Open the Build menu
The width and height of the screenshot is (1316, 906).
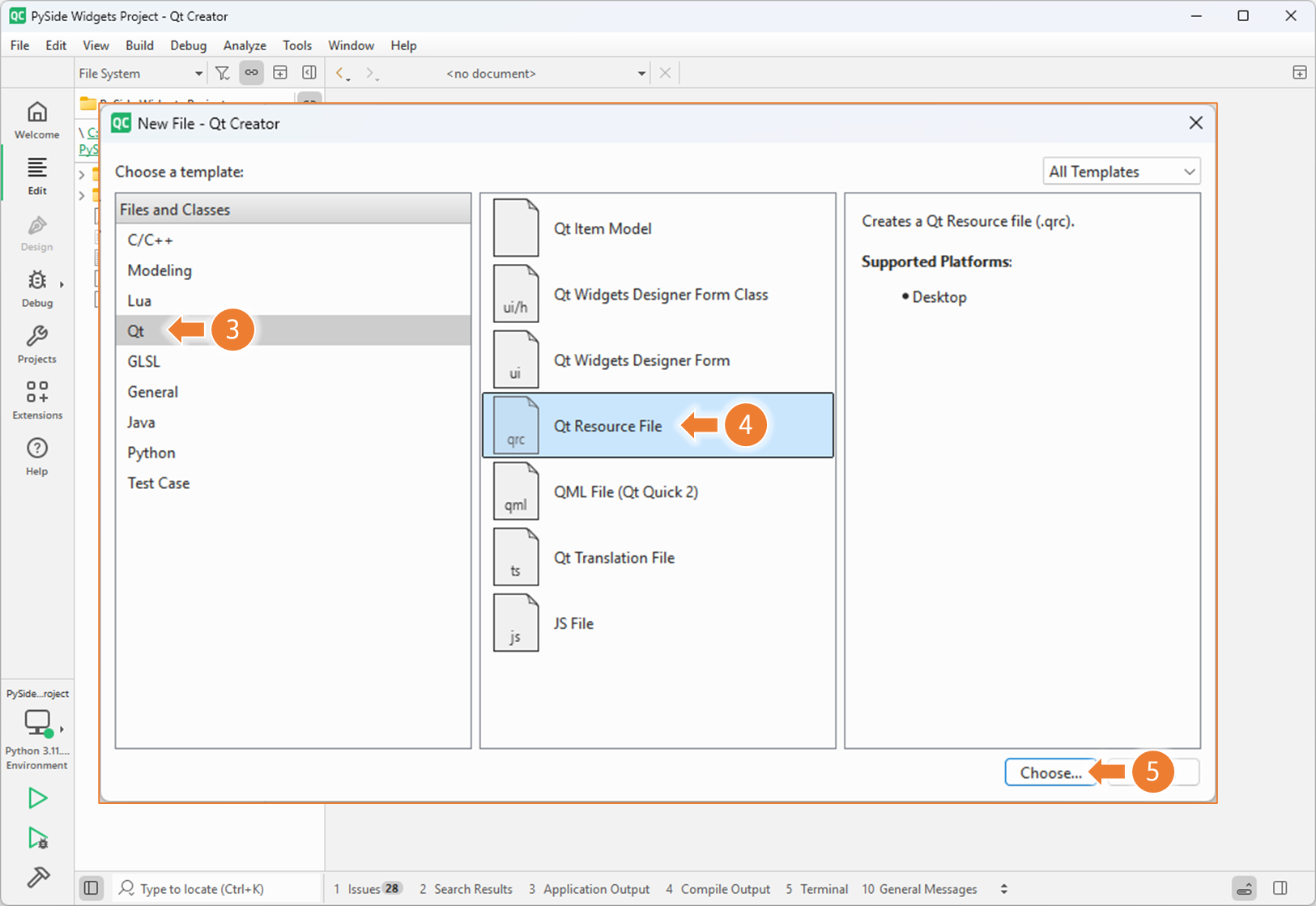click(139, 45)
